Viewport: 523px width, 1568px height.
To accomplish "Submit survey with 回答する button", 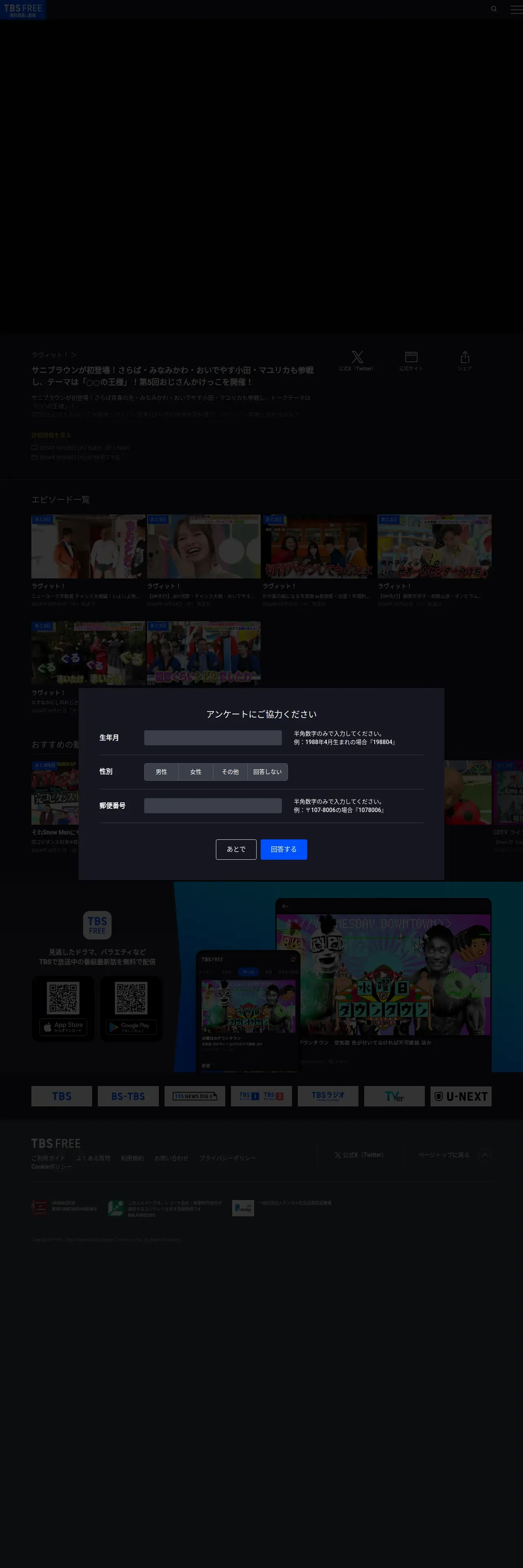I will point(284,849).
